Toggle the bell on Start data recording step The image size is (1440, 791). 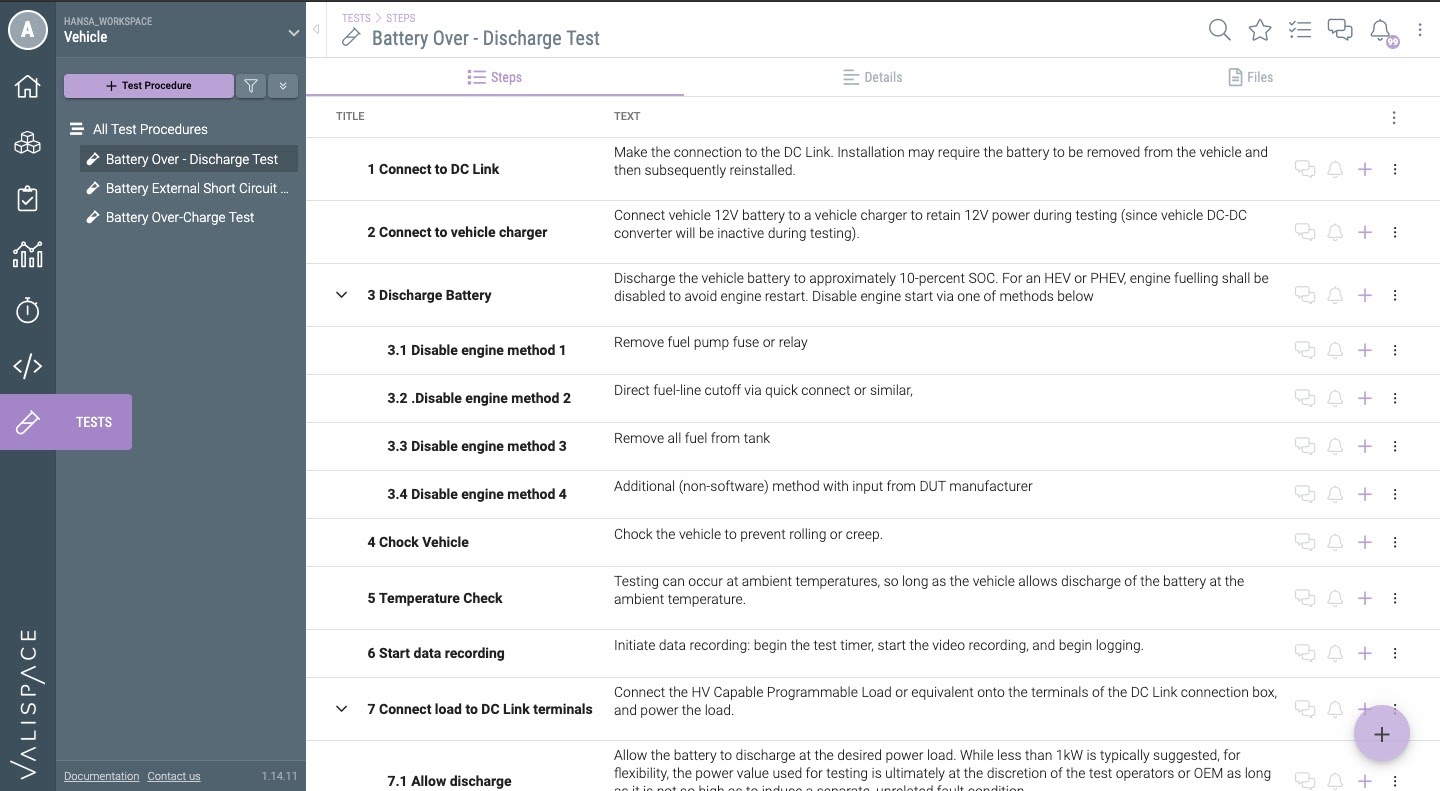(1334, 653)
